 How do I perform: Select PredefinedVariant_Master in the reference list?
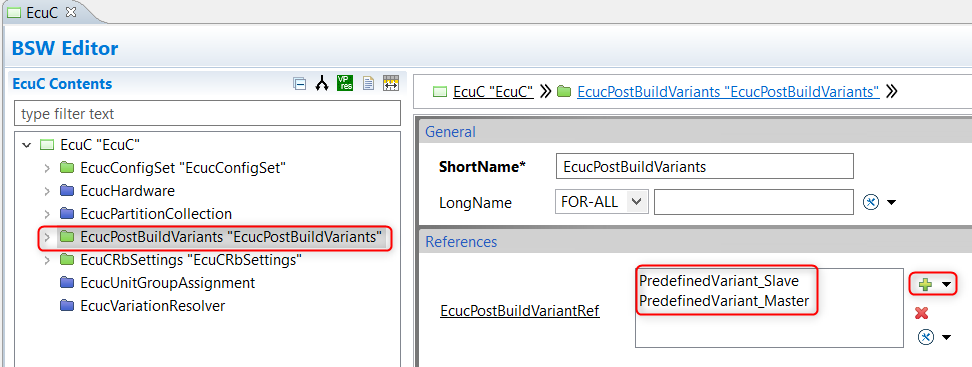[724, 301]
